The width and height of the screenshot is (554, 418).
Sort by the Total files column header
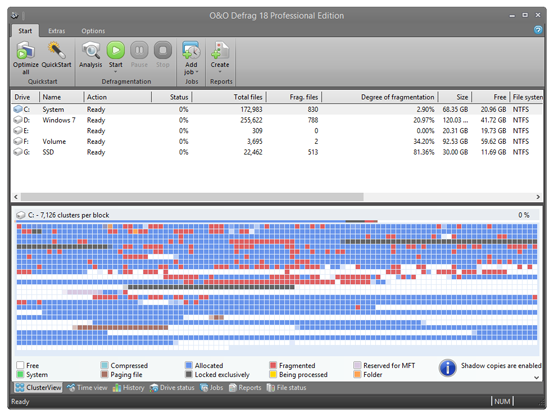(229, 97)
